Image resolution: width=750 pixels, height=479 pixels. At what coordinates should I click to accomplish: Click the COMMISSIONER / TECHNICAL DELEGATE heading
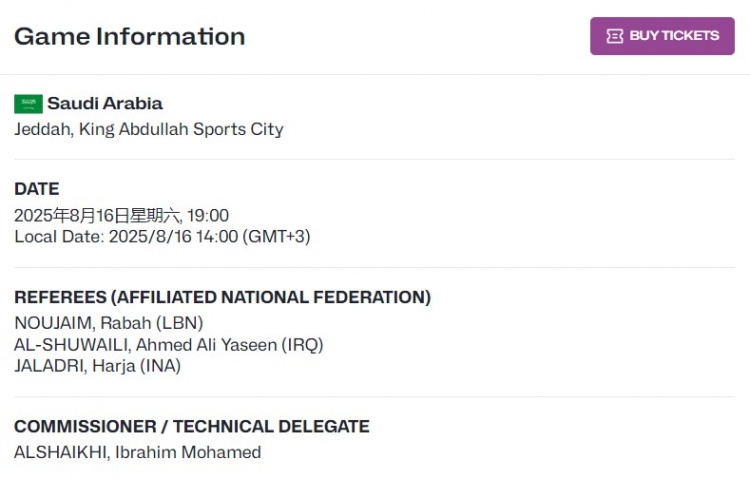pyautogui.click(x=191, y=426)
